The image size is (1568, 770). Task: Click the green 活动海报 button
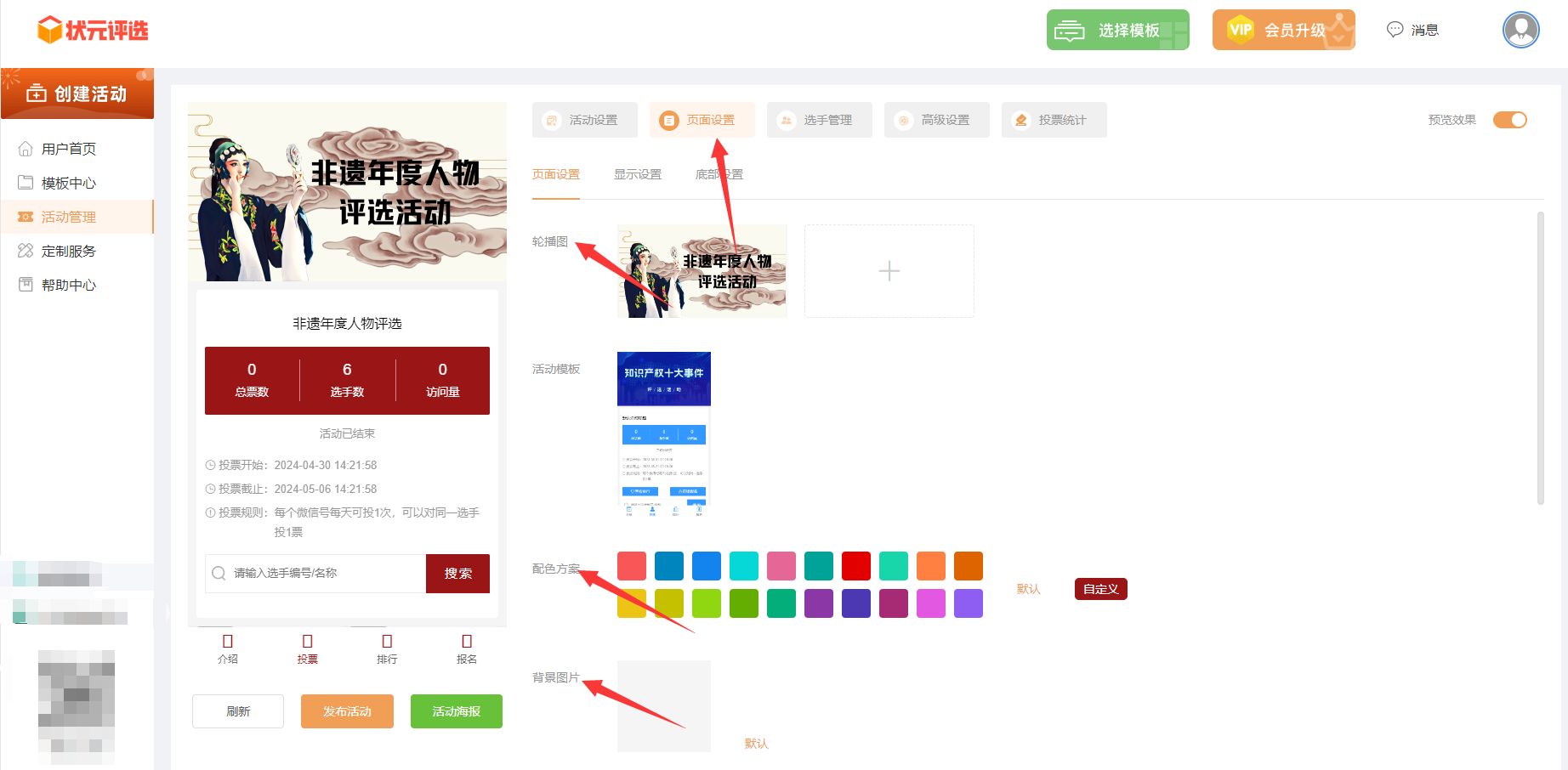[x=456, y=711]
